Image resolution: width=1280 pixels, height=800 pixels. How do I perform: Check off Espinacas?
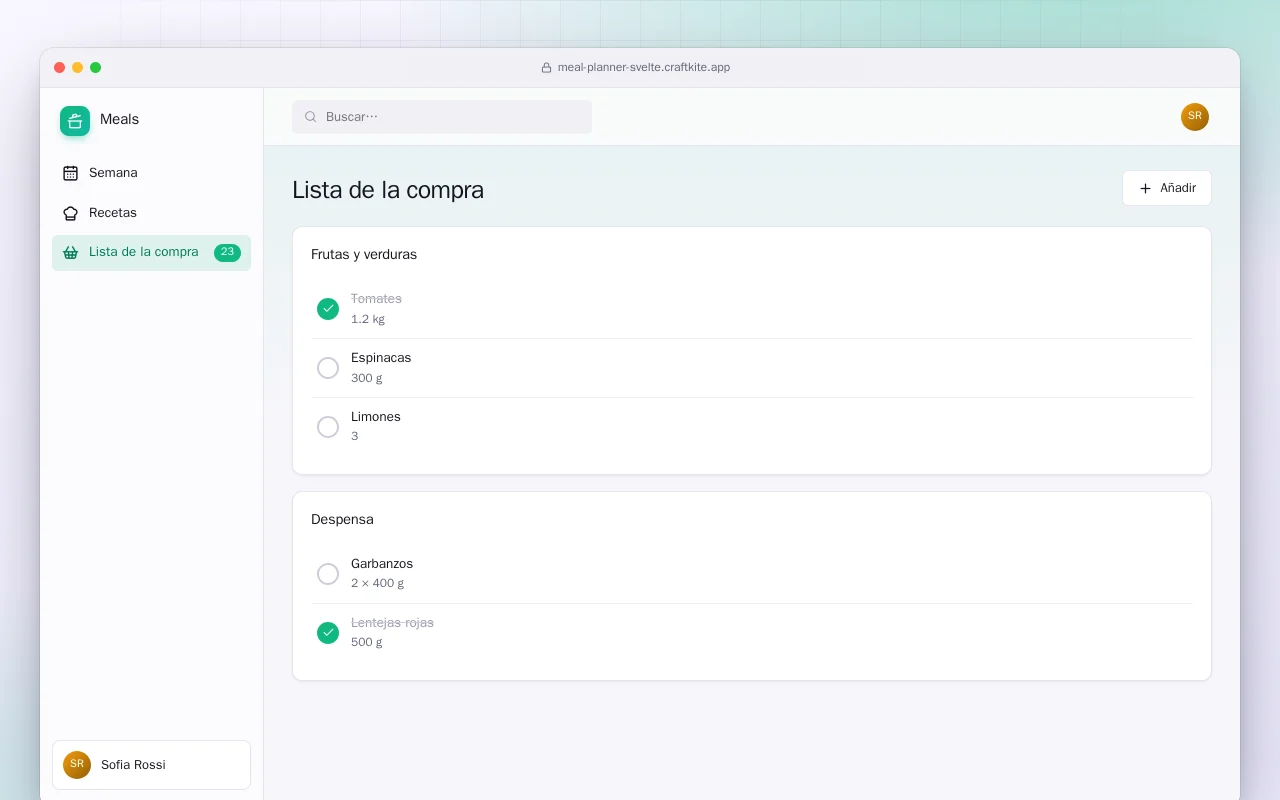pyautogui.click(x=328, y=368)
